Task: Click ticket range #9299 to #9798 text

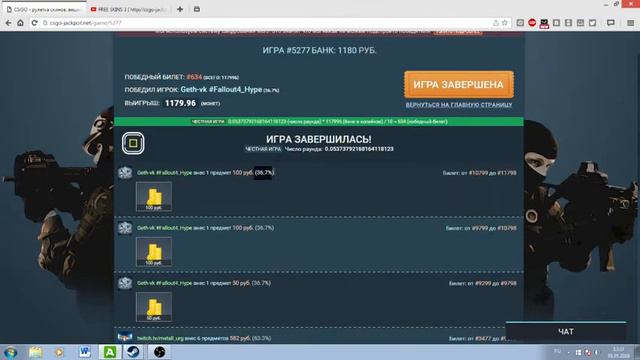Action: (x=482, y=283)
